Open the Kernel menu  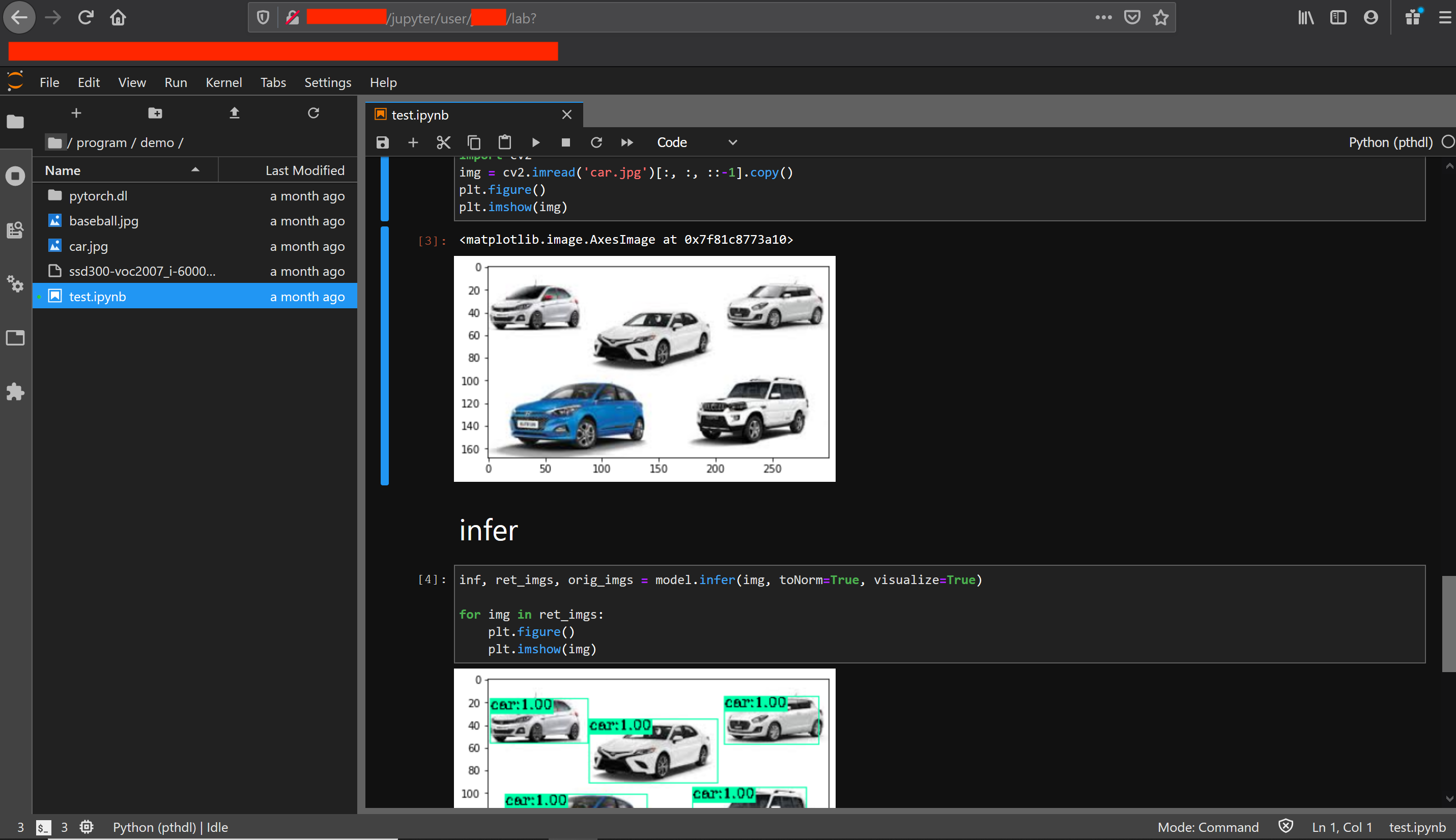223,82
